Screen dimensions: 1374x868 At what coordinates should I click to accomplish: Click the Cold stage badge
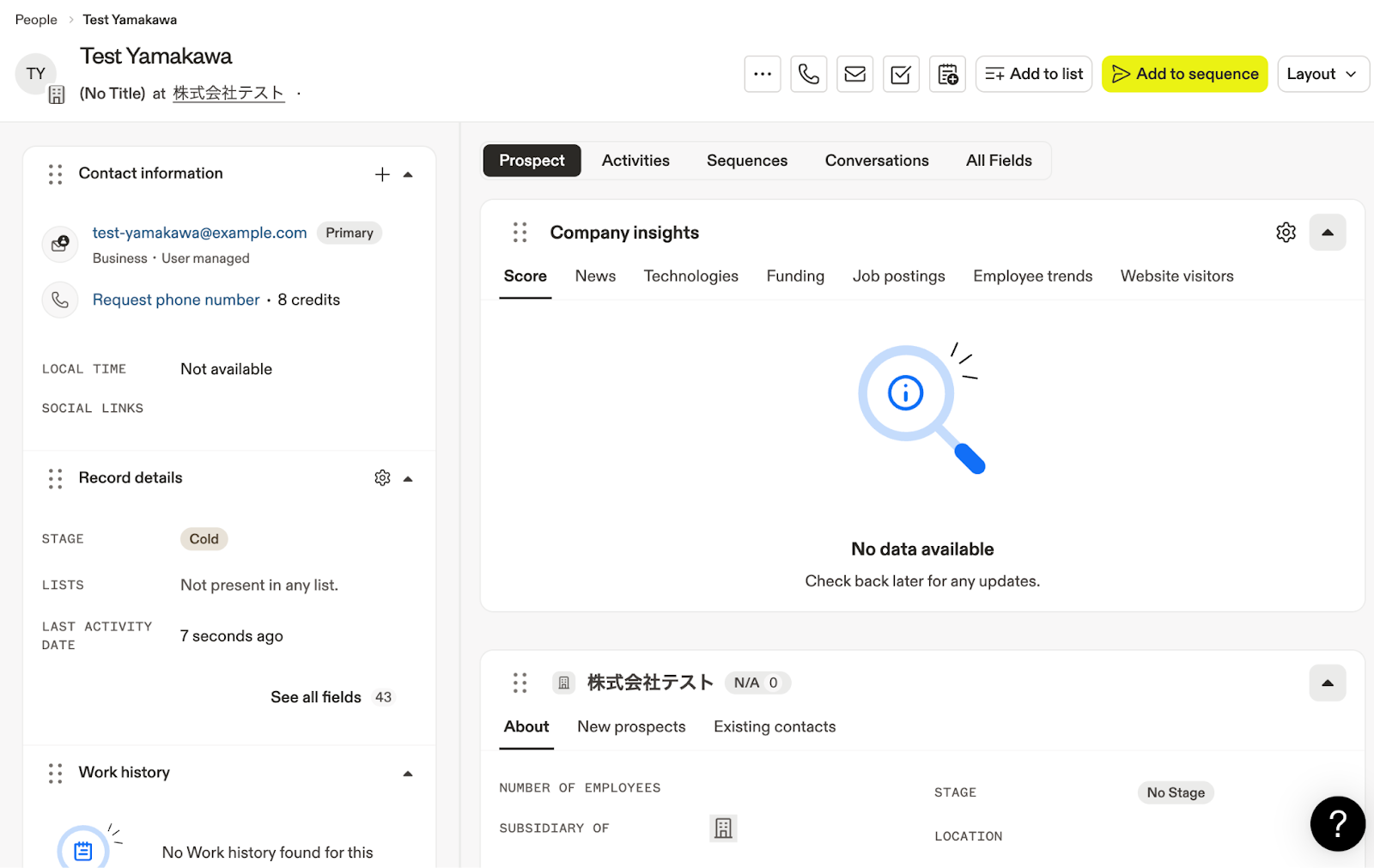click(204, 539)
